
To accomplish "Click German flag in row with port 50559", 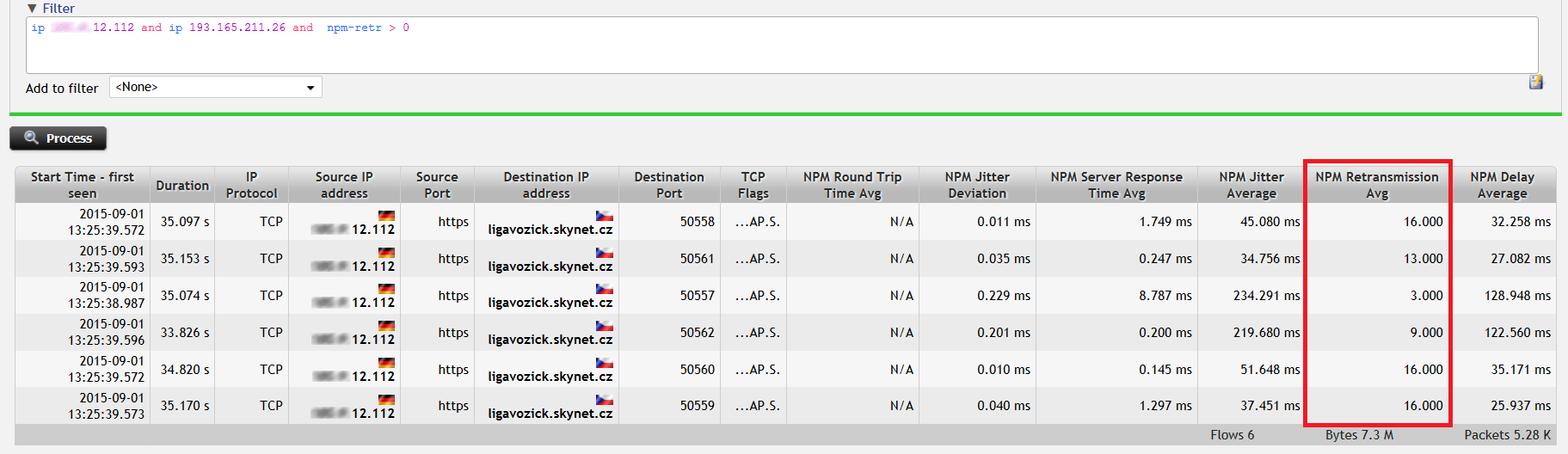I will coord(386,399).
